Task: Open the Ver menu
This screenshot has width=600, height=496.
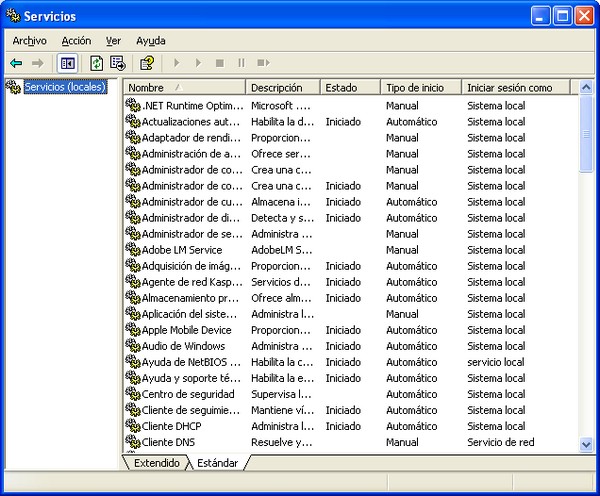Action: 113,41
